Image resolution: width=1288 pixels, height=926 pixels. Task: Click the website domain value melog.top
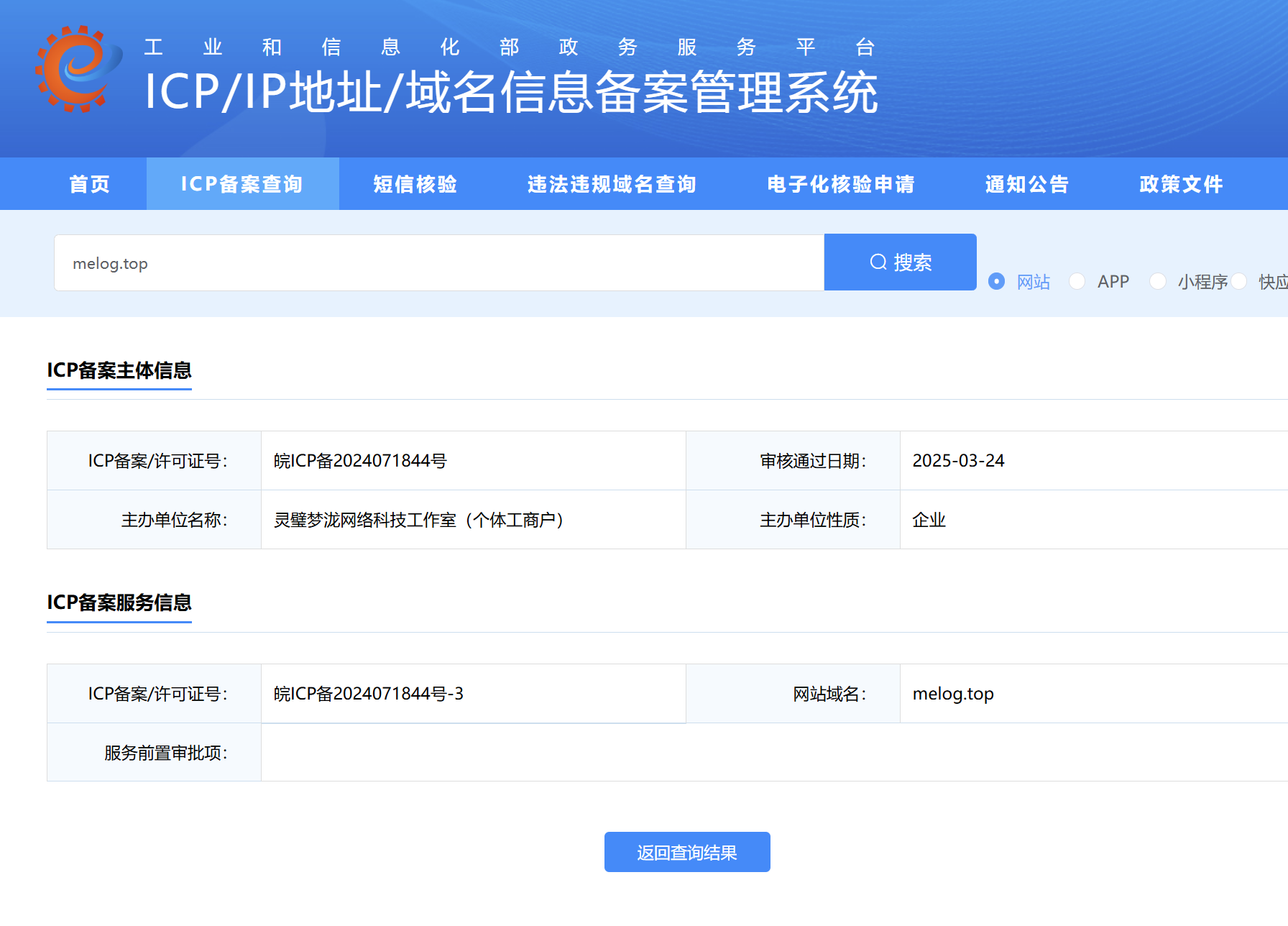953,694
